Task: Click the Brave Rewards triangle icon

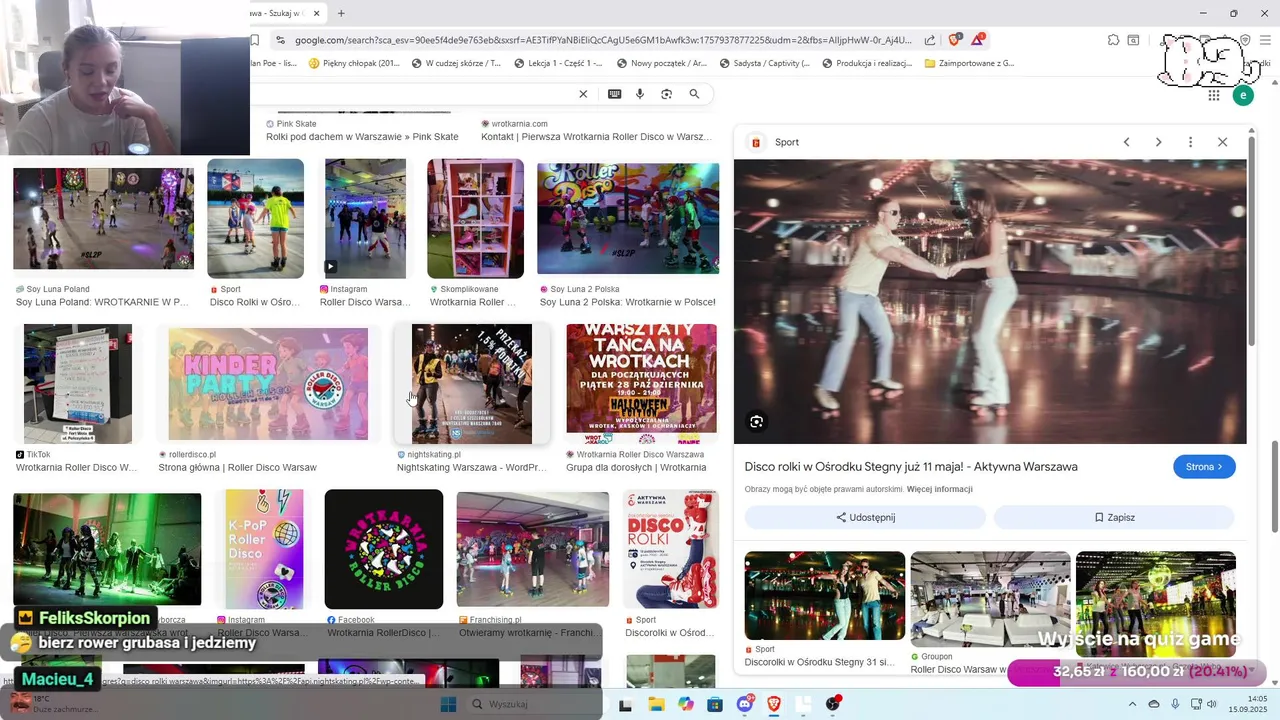Action: point(977,40)
